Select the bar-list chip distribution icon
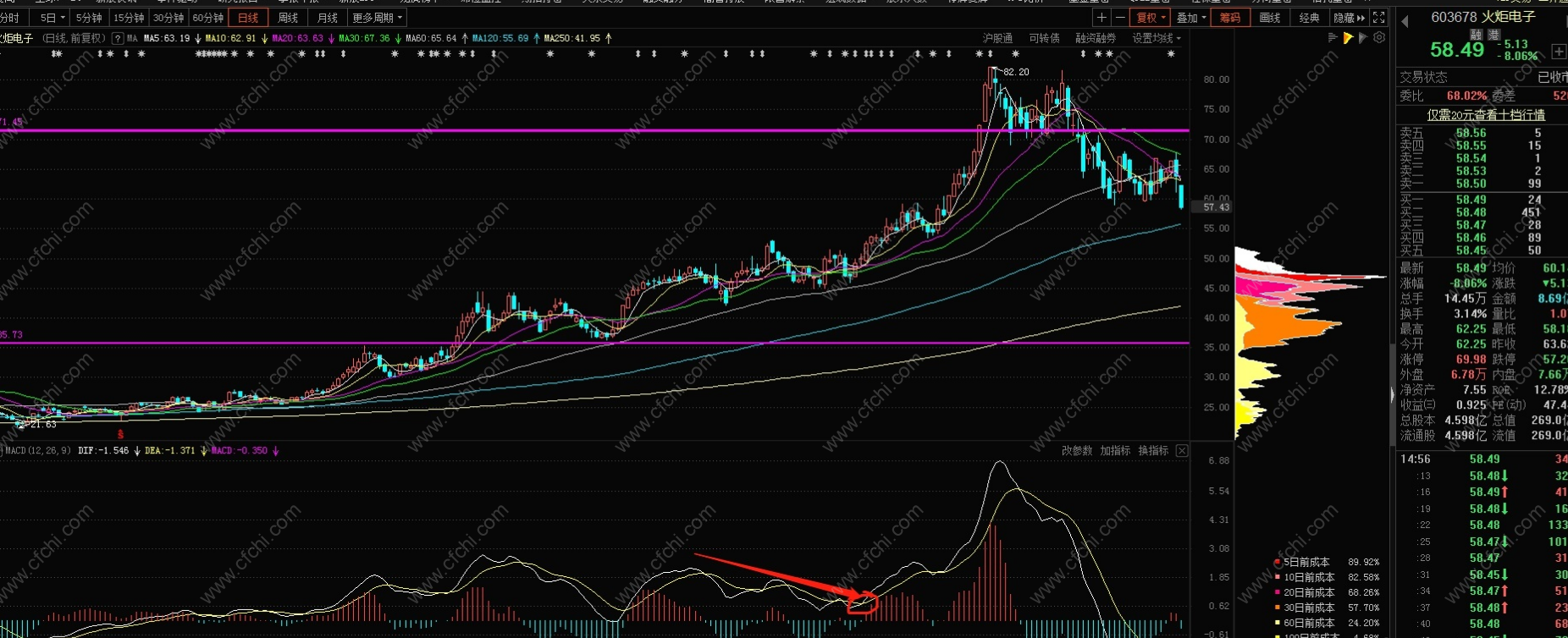This screenshot has height=638, width=1568. tap(1333, 38)
